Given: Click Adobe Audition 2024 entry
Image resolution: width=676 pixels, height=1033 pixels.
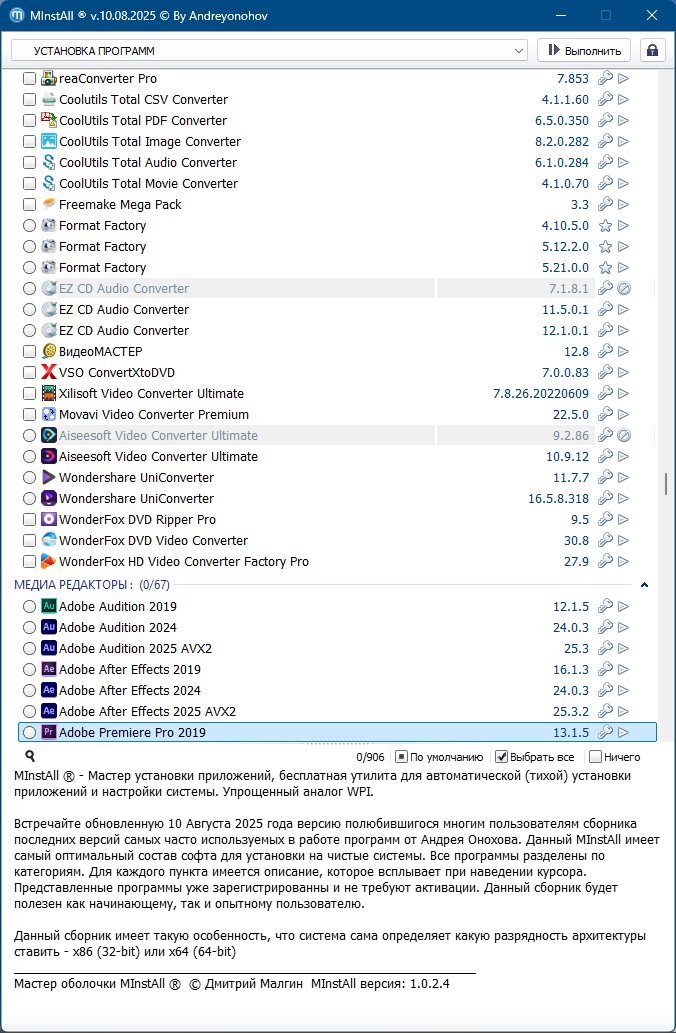Looking at the screenshot, I should click(x=118, y=627).
